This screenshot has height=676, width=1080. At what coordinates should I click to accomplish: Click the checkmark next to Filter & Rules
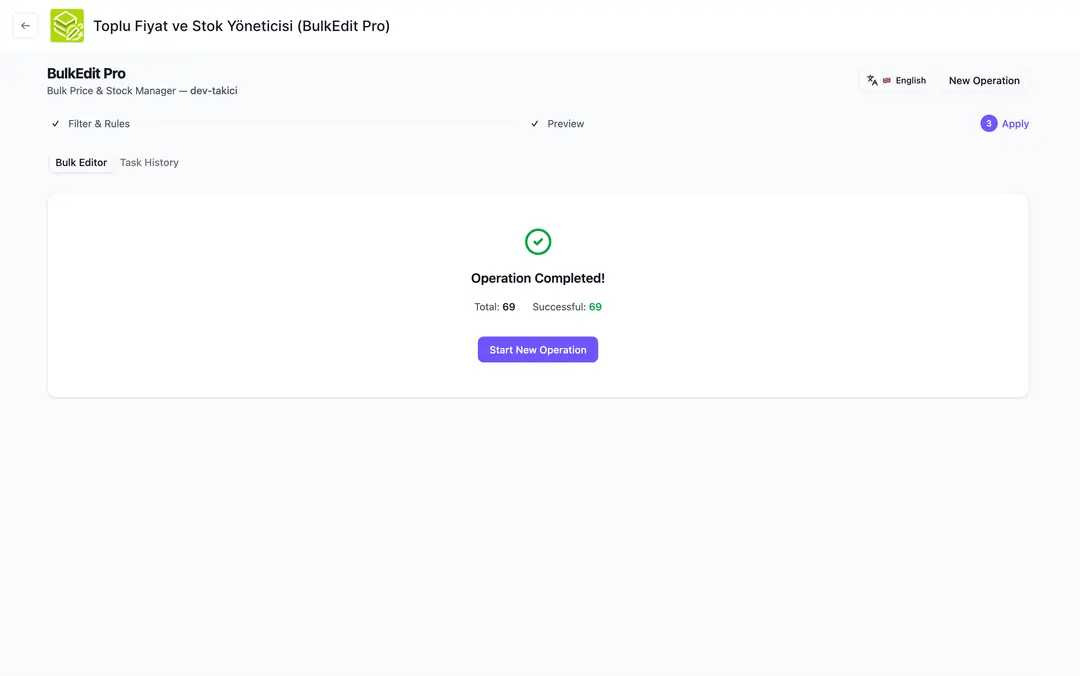[56, 124]
